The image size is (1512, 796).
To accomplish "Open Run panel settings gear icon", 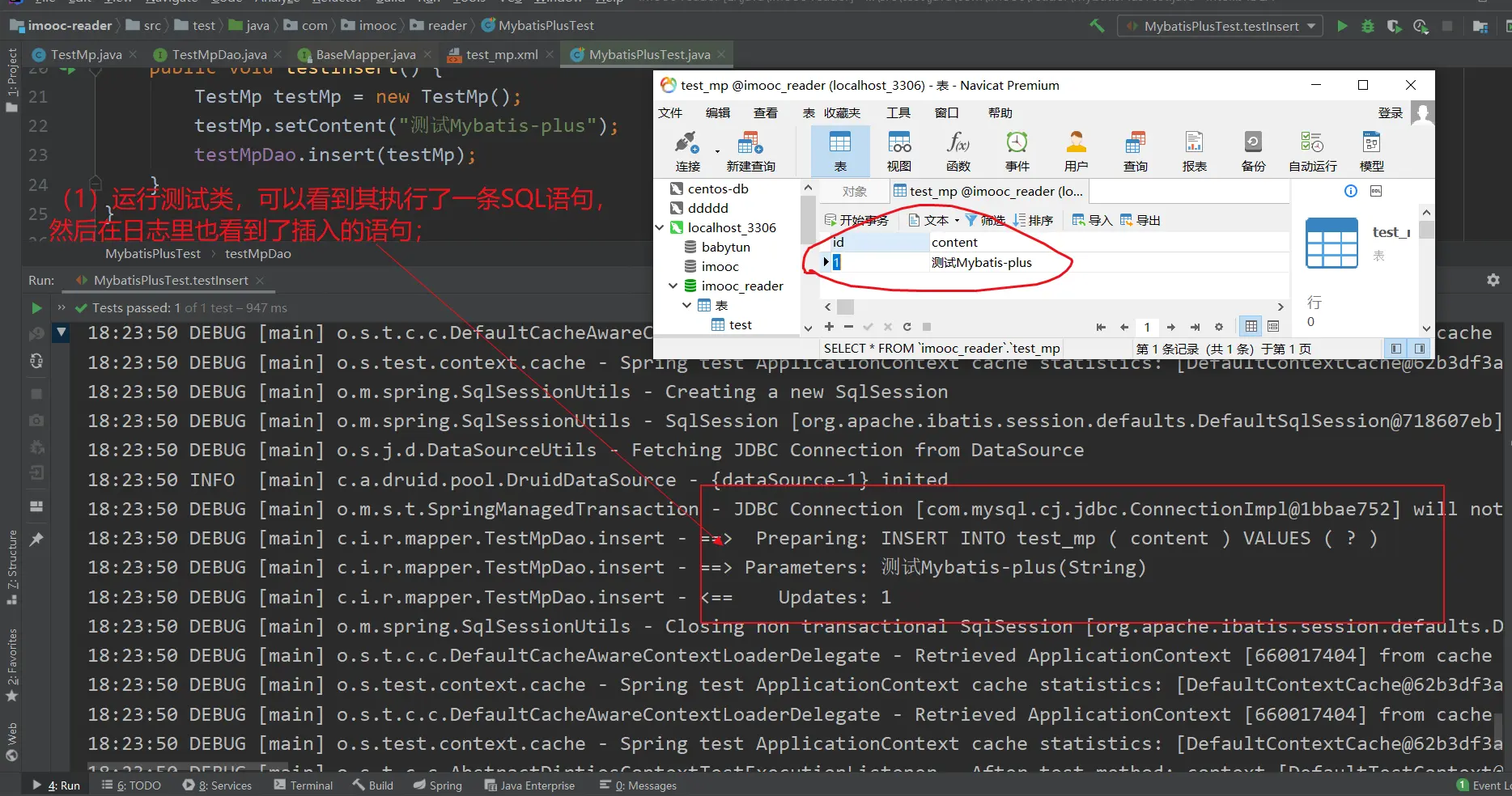I will 1493,280.
